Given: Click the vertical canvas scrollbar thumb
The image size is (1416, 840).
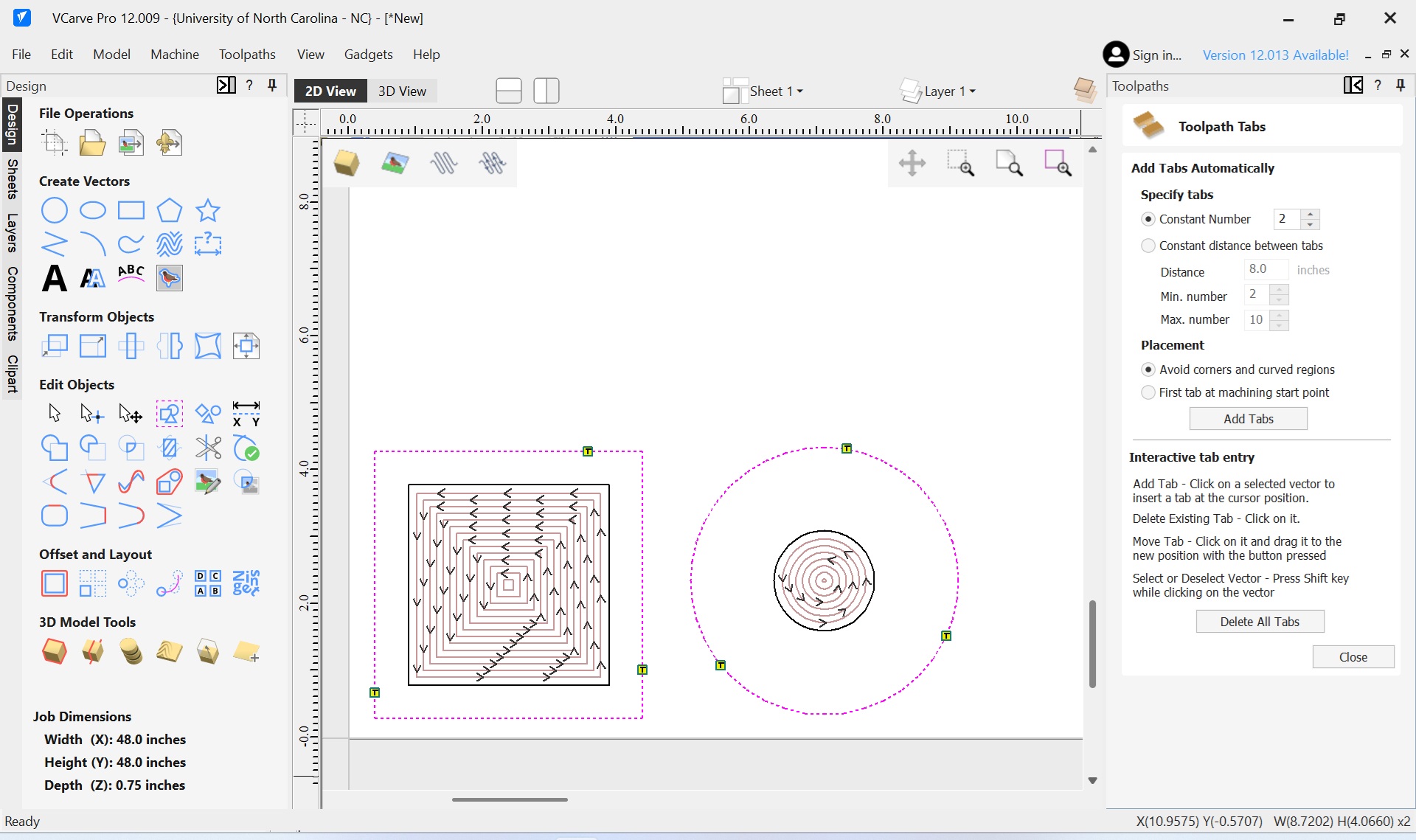Looking at the screenshot, I should click(1092, 643).
